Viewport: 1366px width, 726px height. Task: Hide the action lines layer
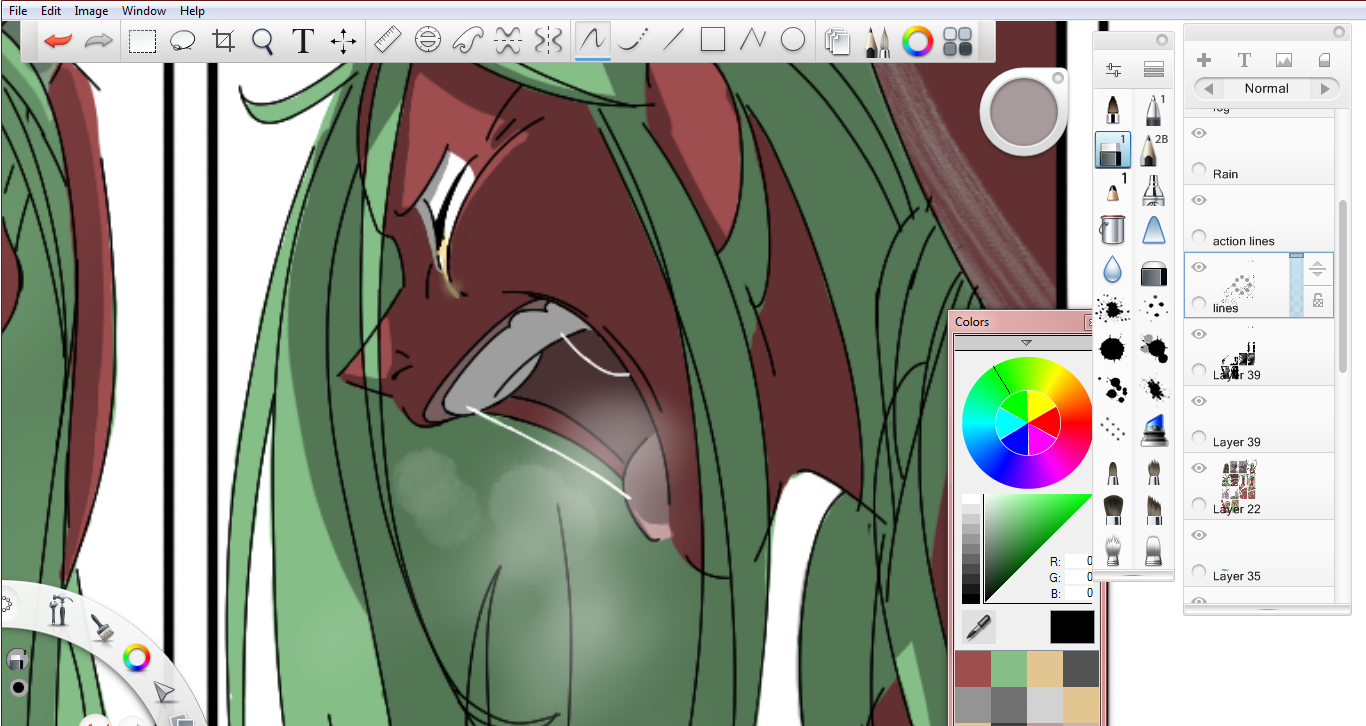tap(1199, 199)
